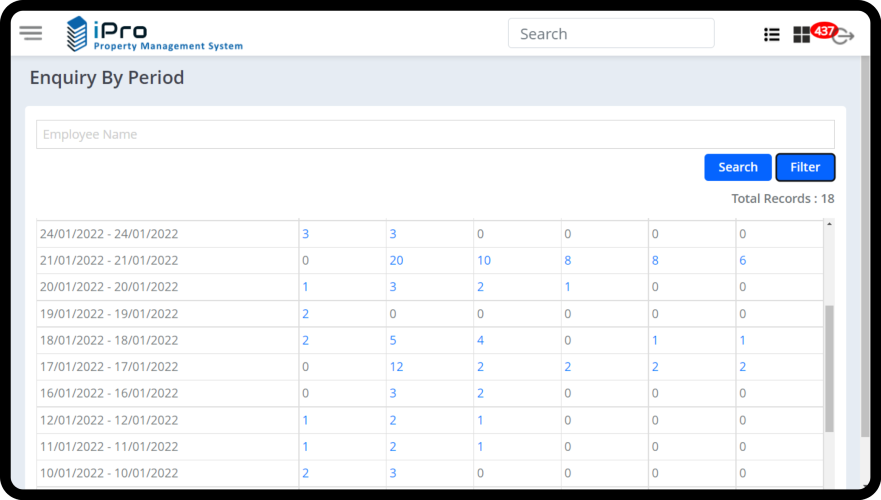
Task: Select value 5 in the 18/01/2022 row
Action: (x=393, y=340)
